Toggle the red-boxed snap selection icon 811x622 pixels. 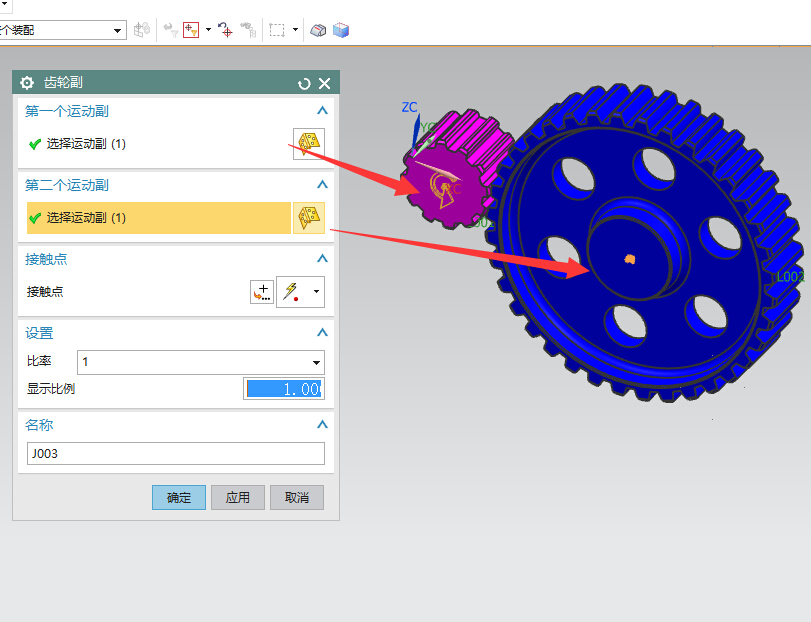click(x=191, y=30)
